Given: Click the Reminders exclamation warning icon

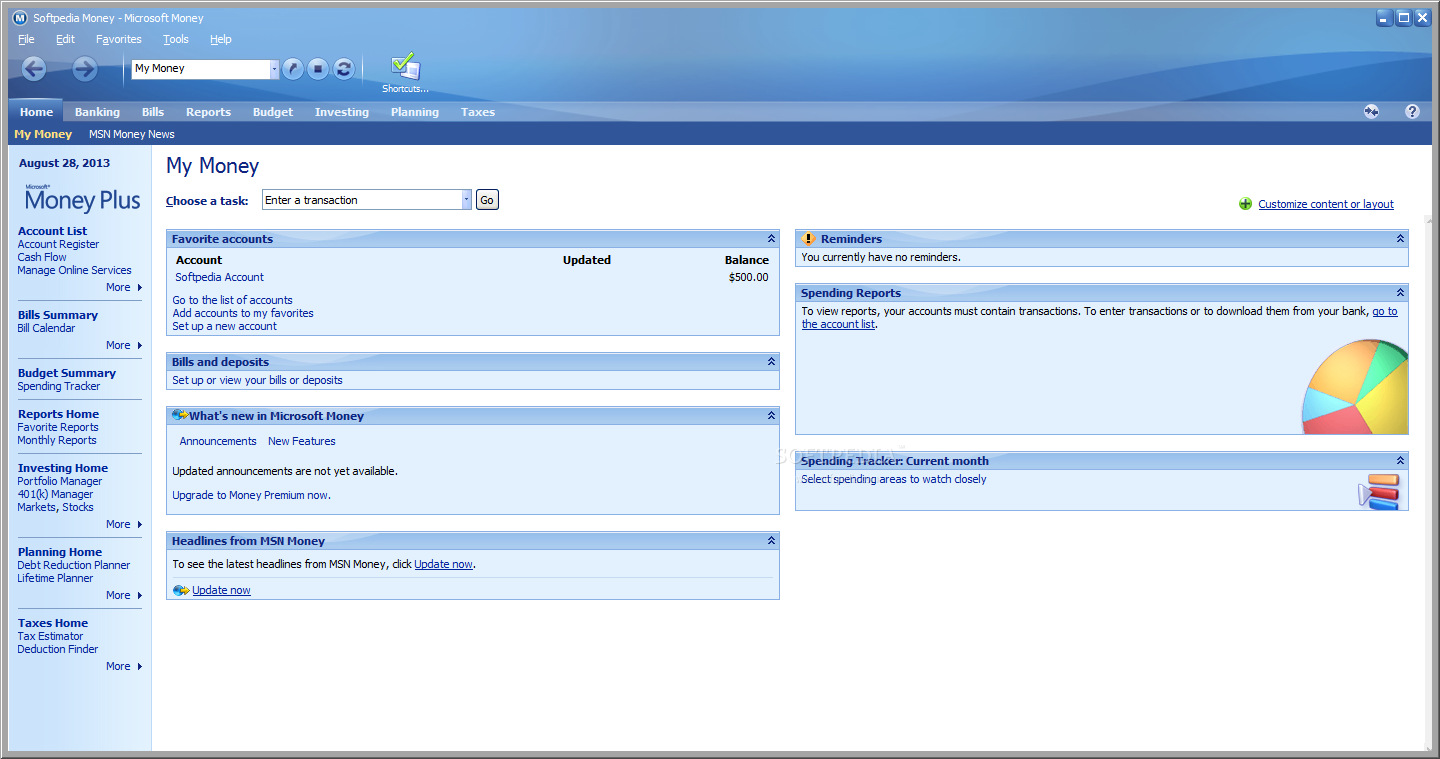Looking at the screenshot, I should (x=809, y=239).
